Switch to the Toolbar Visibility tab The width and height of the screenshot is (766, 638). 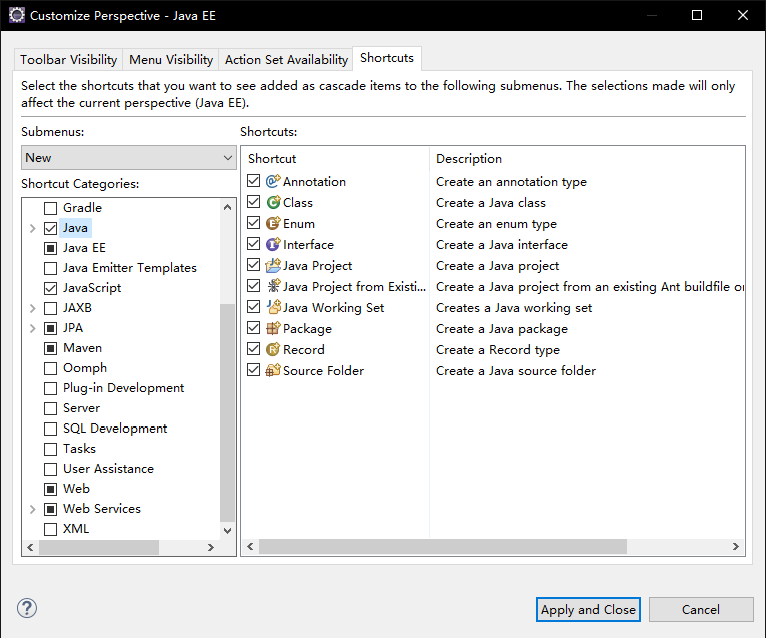click(68, 60)
